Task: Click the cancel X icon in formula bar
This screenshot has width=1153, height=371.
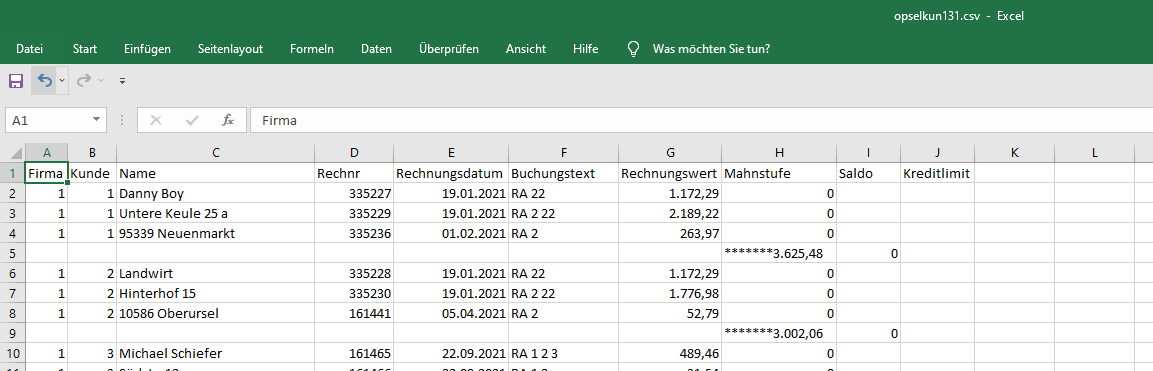Action: click(156, 120)
